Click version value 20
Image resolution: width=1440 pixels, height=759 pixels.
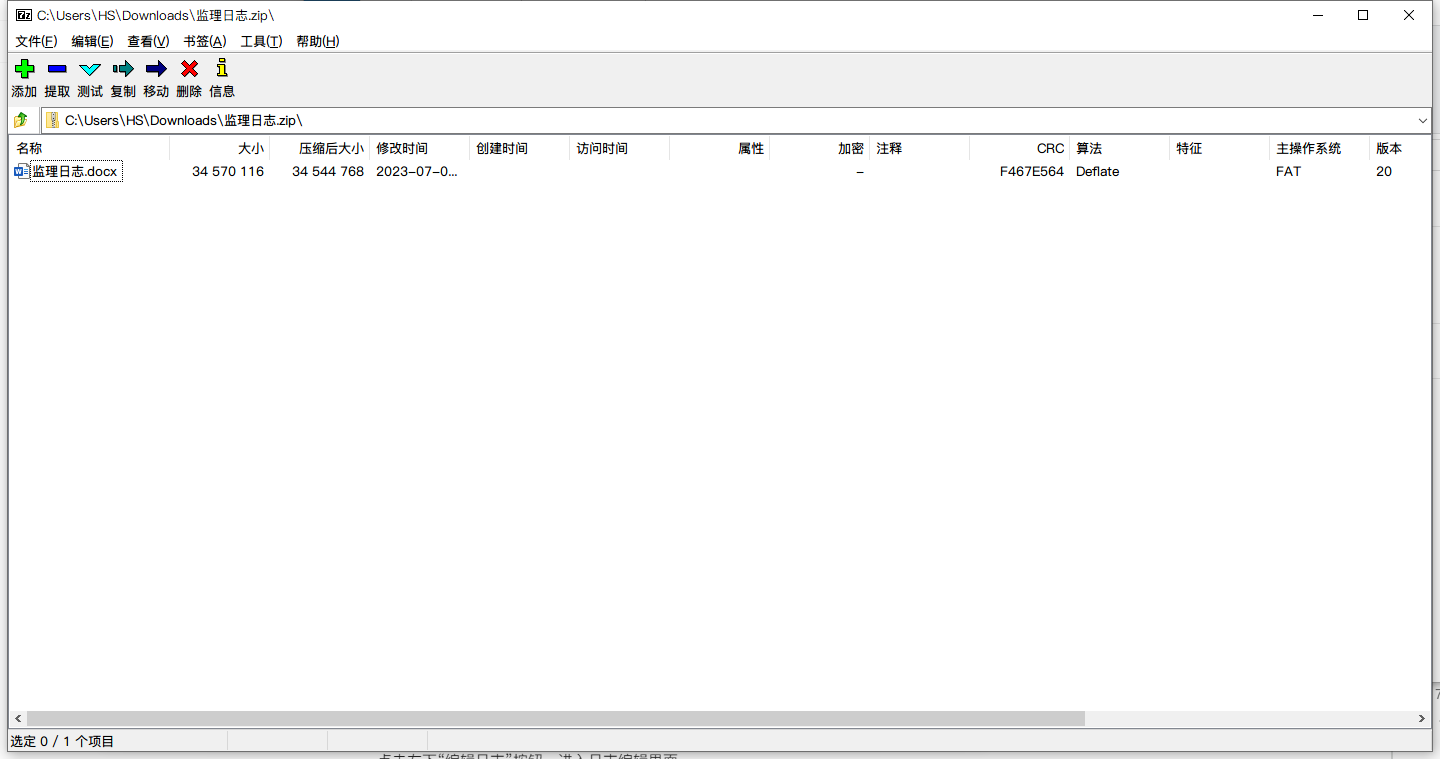click(1384, 172)
